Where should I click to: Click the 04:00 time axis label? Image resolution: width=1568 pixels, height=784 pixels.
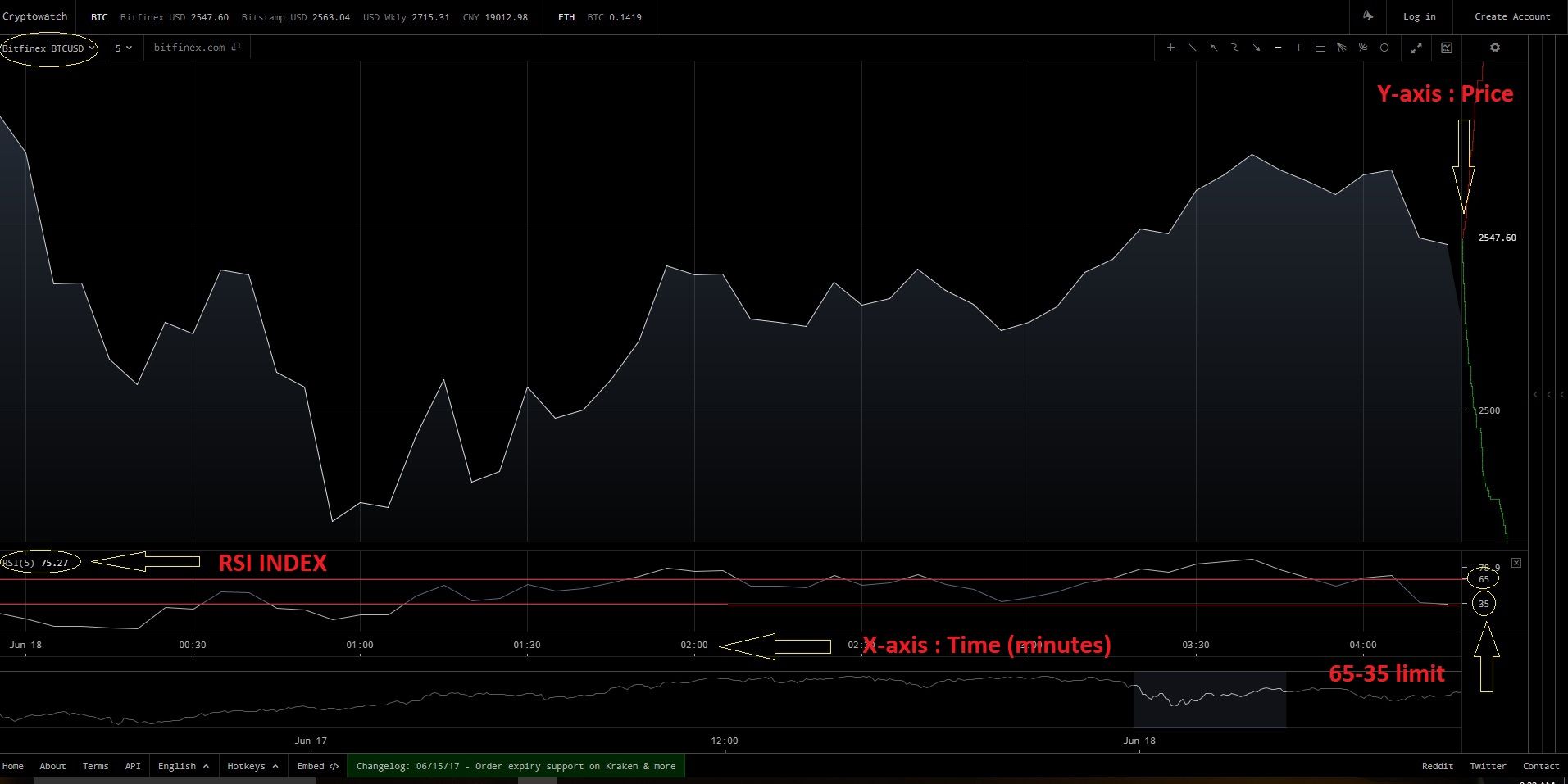pyautogui.click(x=1363, y=645)
